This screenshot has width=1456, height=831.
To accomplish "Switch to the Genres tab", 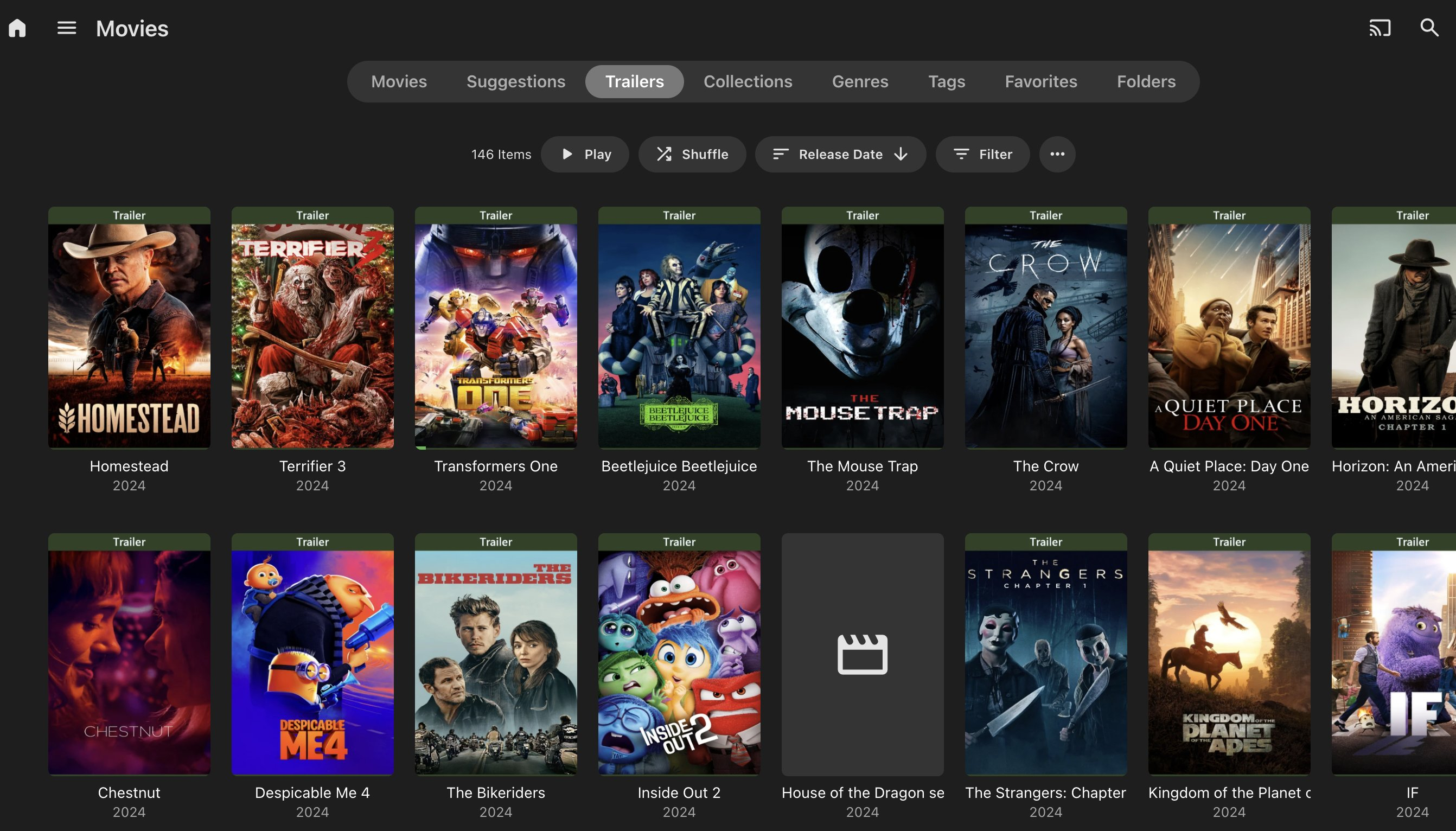I will tap(860, 81).
